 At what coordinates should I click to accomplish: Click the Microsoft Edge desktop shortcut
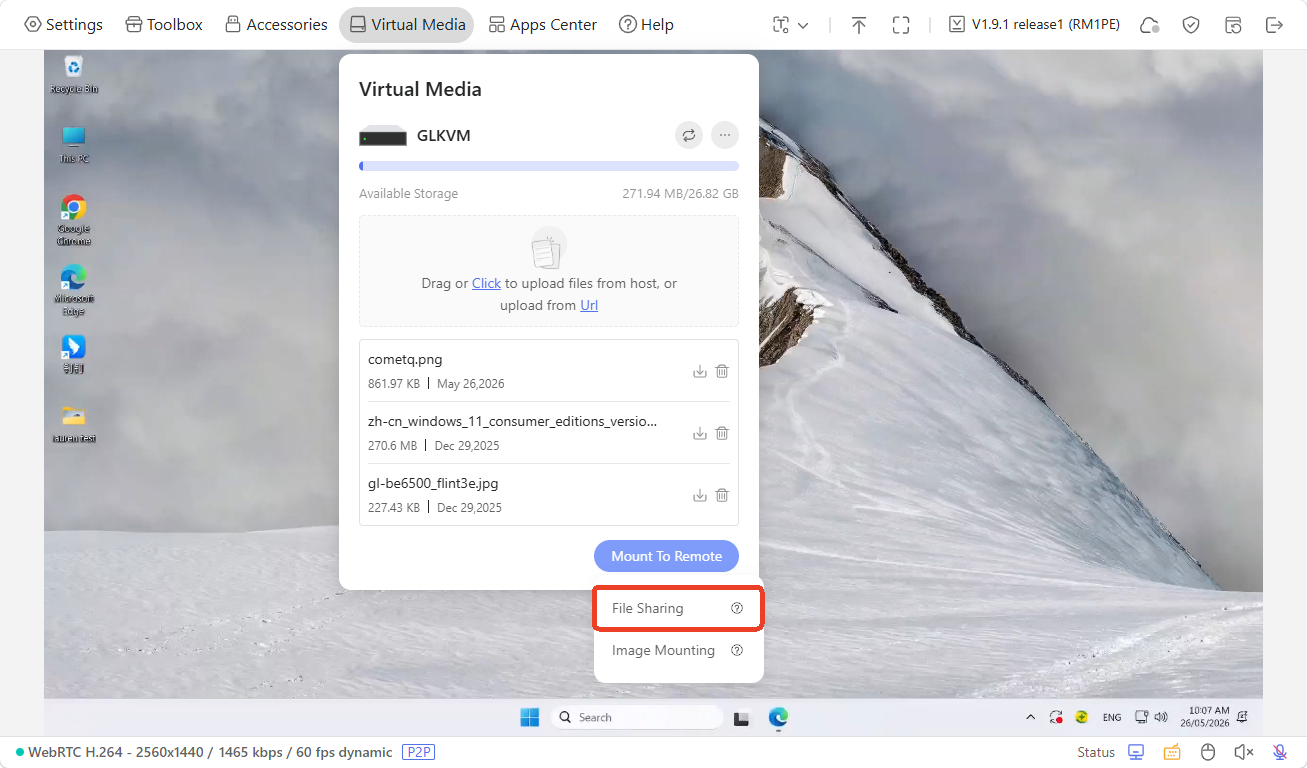point(74,290)
